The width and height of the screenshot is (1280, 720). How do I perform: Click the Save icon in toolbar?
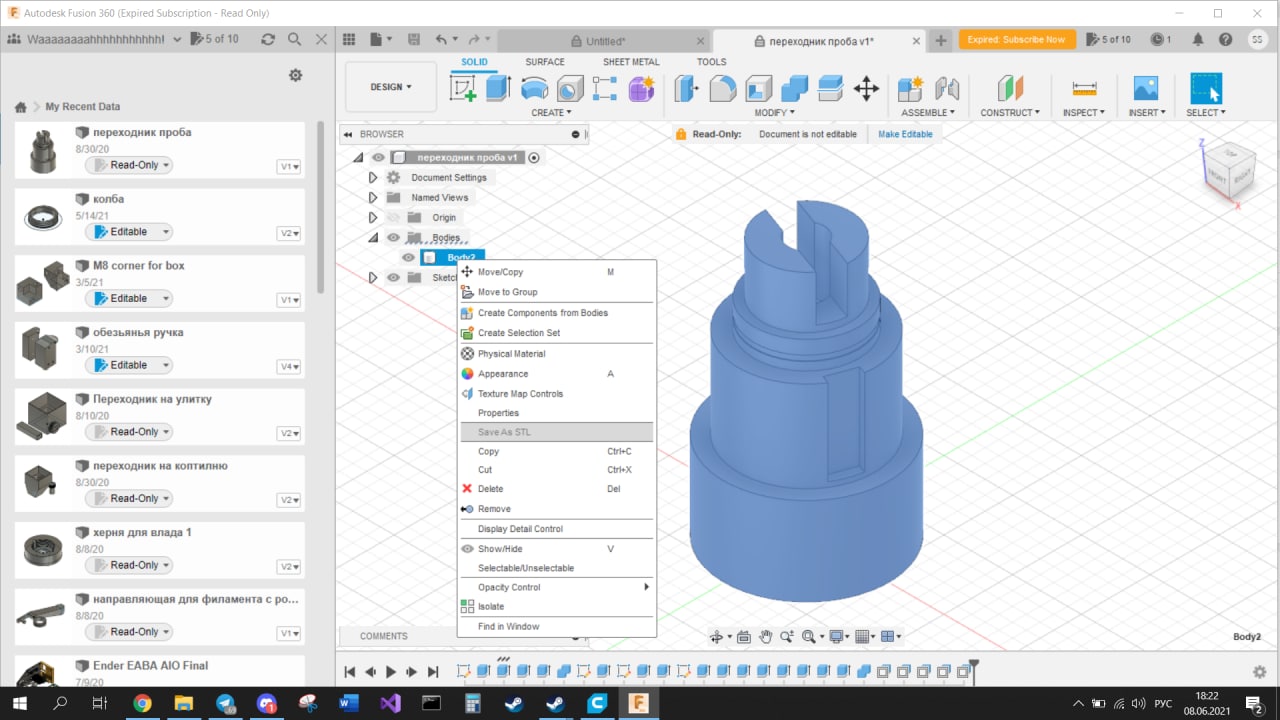[414, 40]
